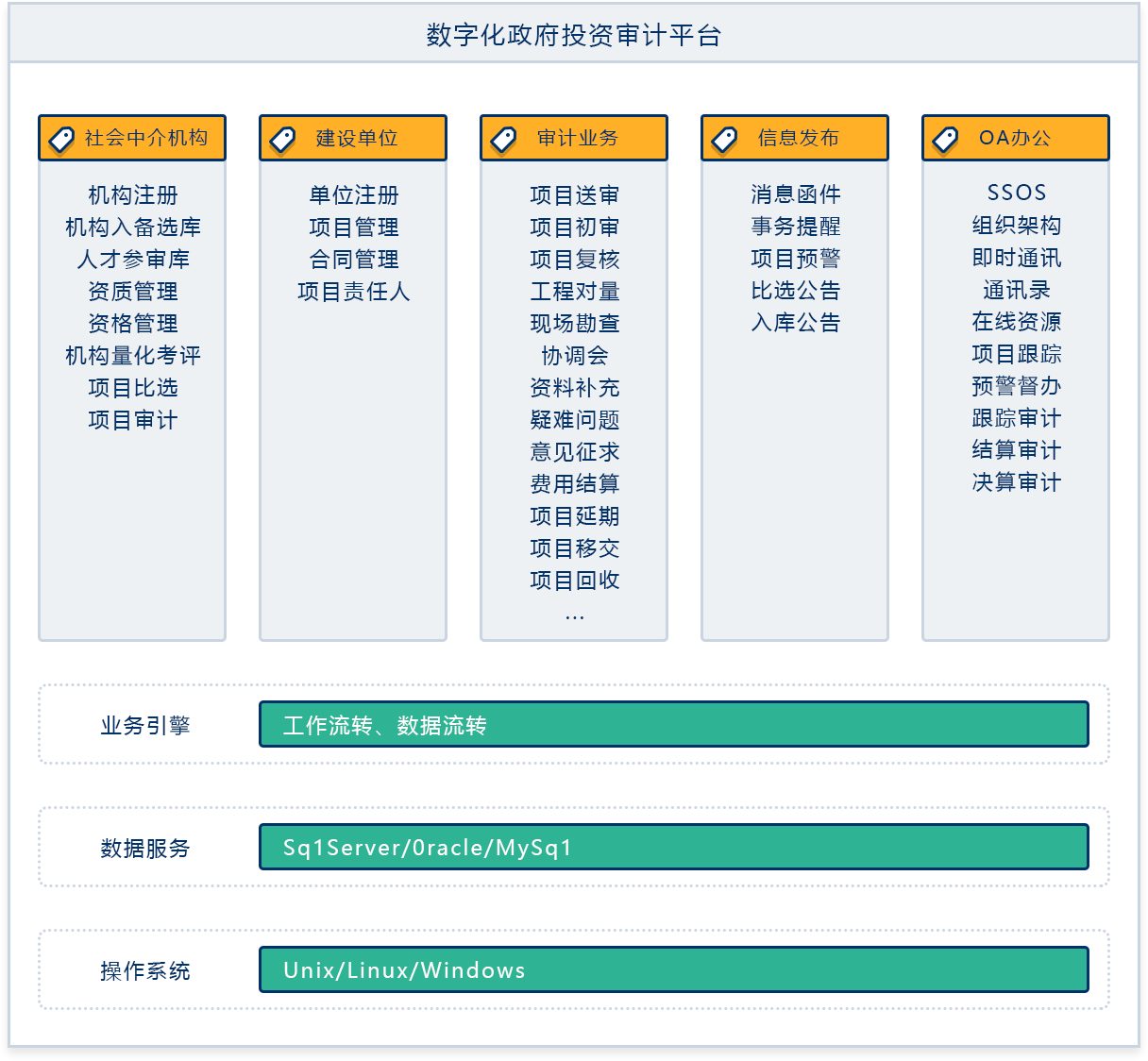Open 跟踪审计 item

pyautogui.click(x=1017, y=418)
